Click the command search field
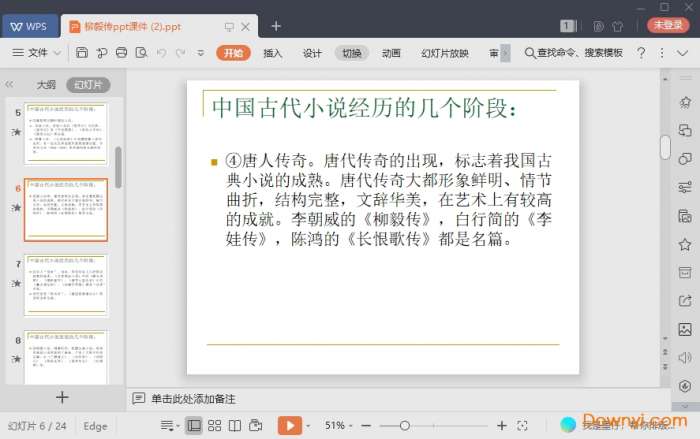The height and width of the screenshot is (439, 700). tap(574, 53)
